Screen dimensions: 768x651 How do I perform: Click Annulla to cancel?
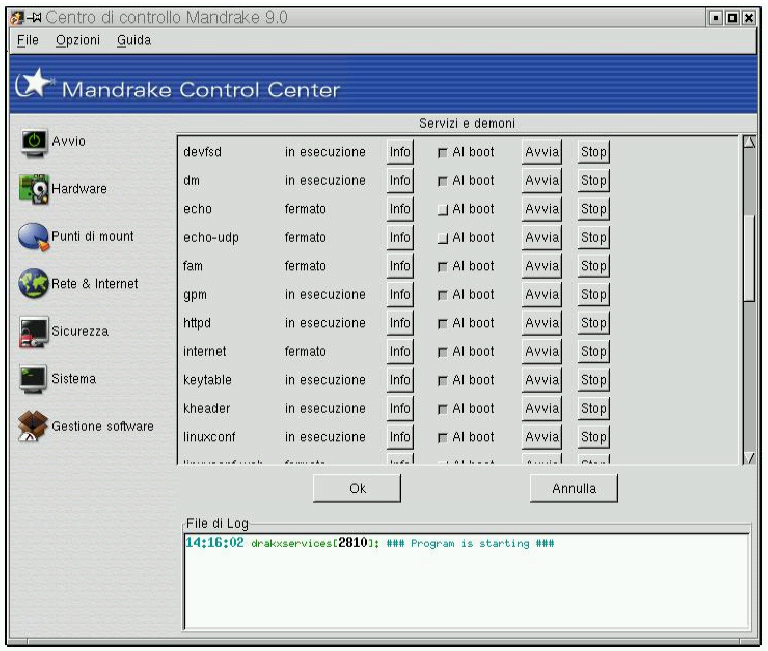click(x=573, y=489)
